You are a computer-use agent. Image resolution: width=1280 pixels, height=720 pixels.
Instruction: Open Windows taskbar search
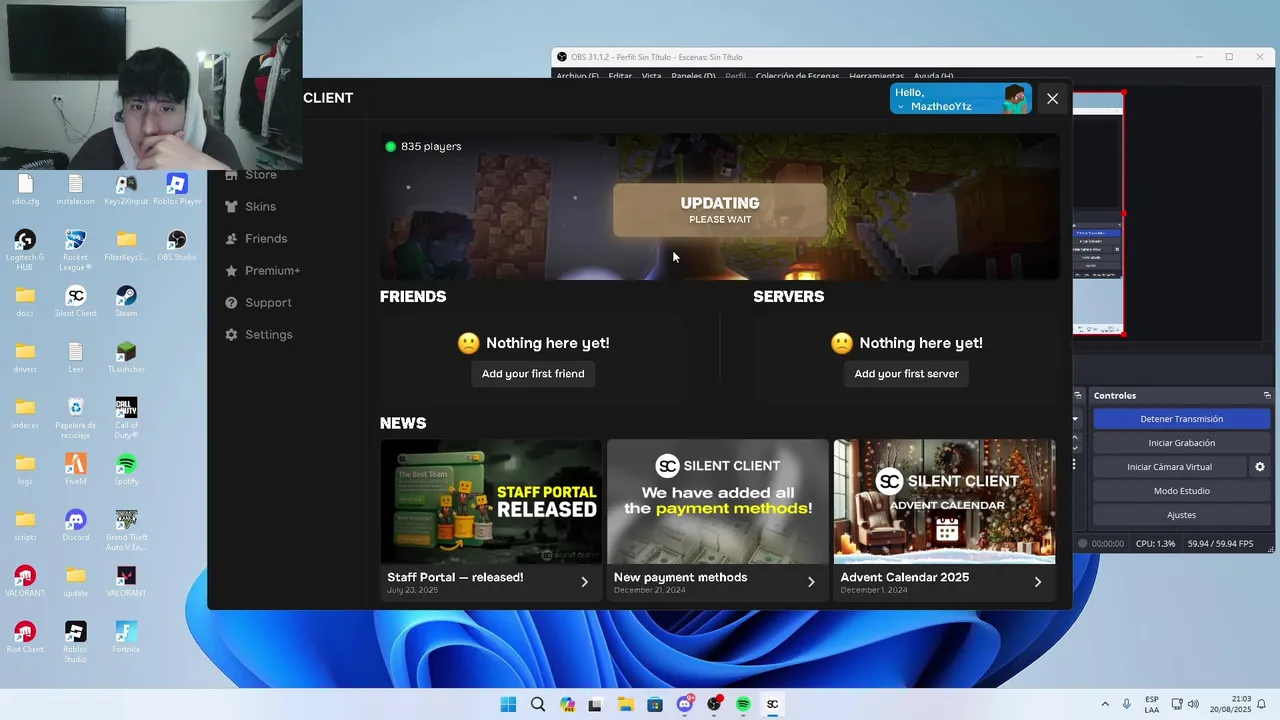click(x=538, y=704)
